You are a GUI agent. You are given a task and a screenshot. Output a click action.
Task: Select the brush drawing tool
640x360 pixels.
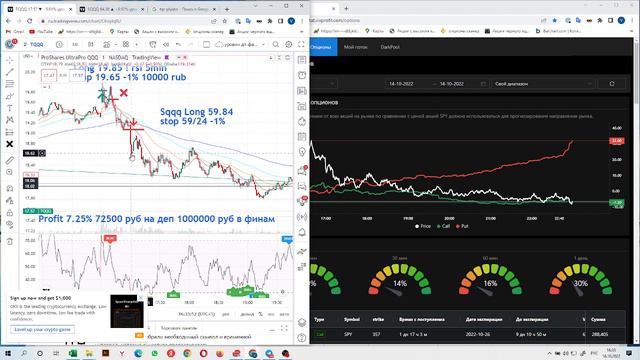pos(10,96)
